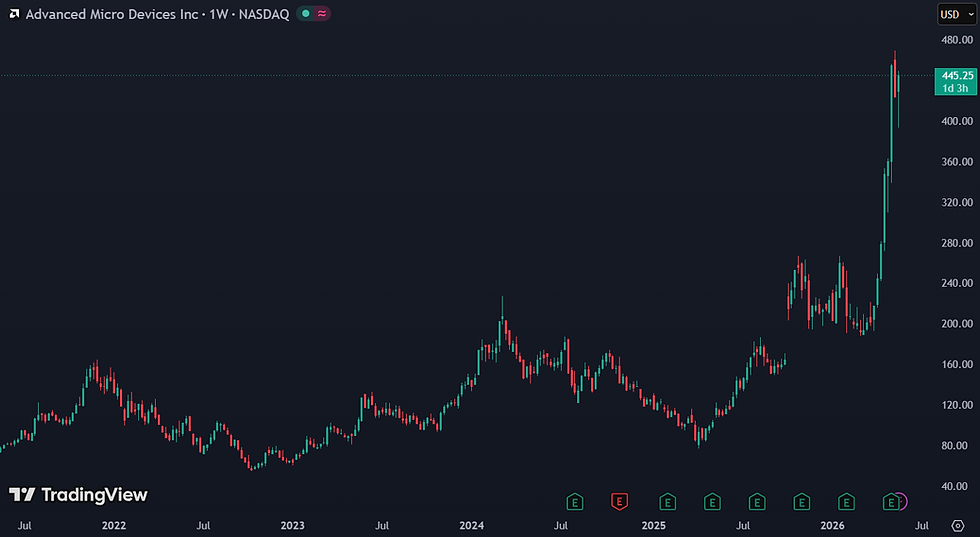Click the 240.00 price axis label

pos(957,283)
